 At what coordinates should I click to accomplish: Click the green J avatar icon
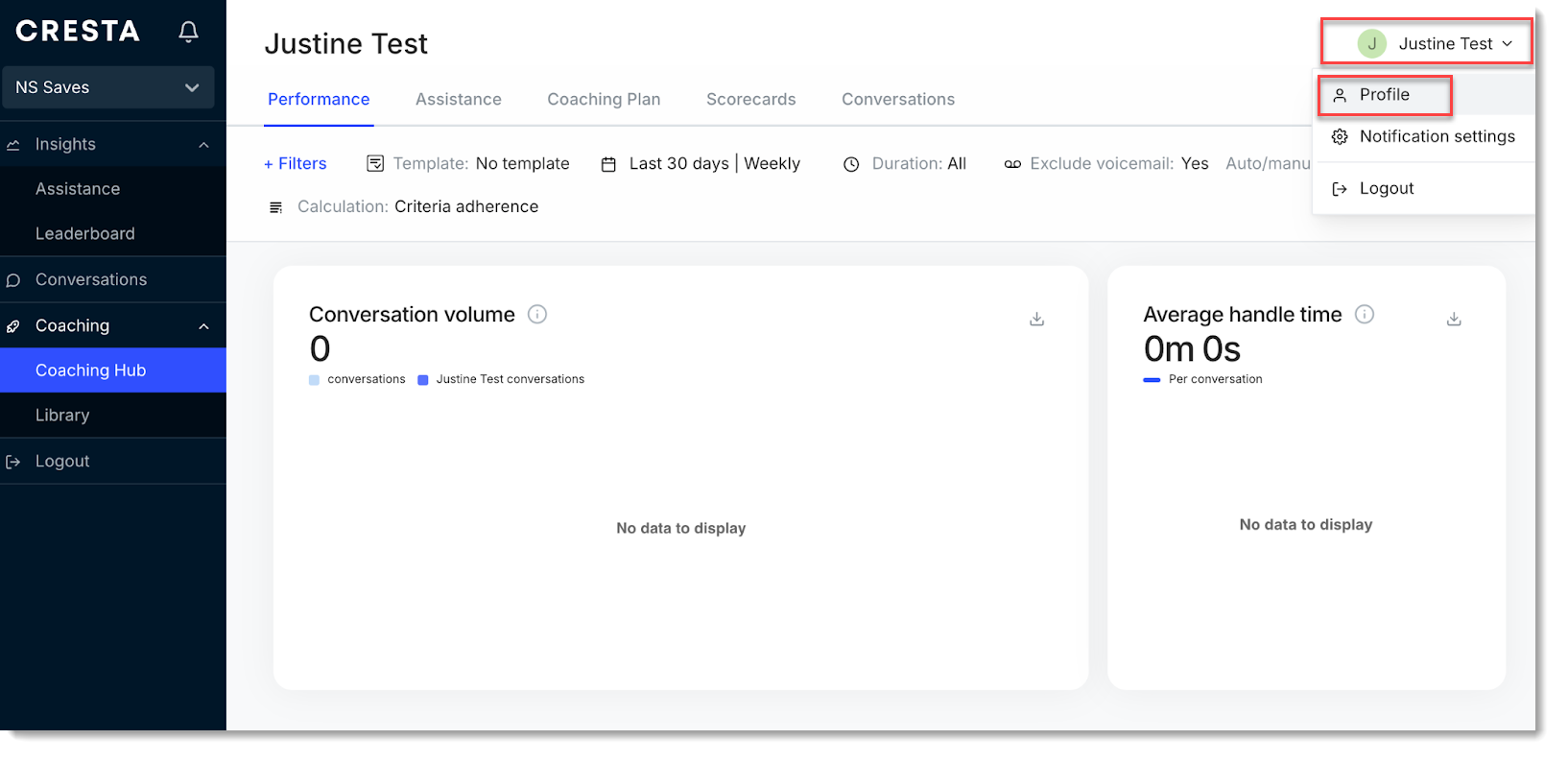[1372, 43]
